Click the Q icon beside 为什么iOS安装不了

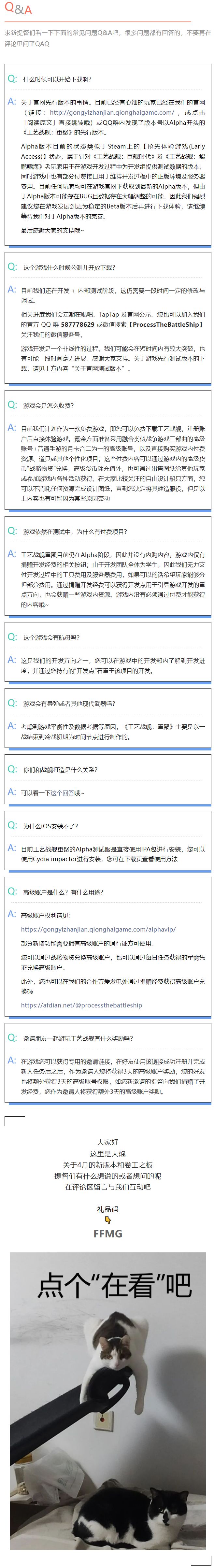pos(12,825)
